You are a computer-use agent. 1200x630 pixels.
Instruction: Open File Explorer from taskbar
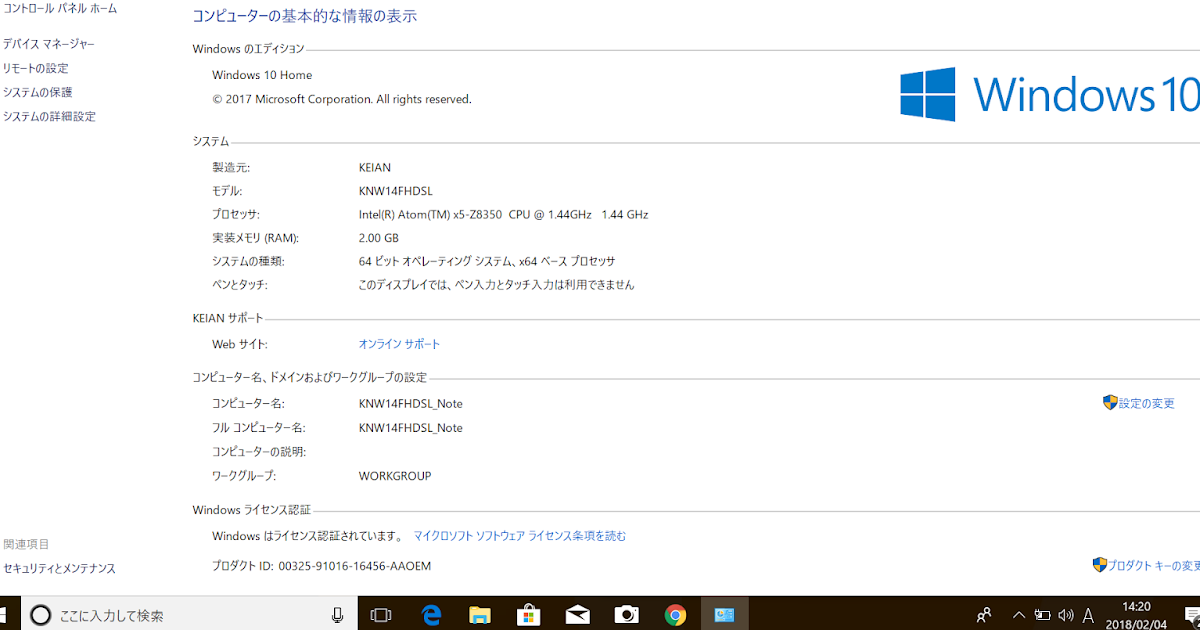[480, 615]
